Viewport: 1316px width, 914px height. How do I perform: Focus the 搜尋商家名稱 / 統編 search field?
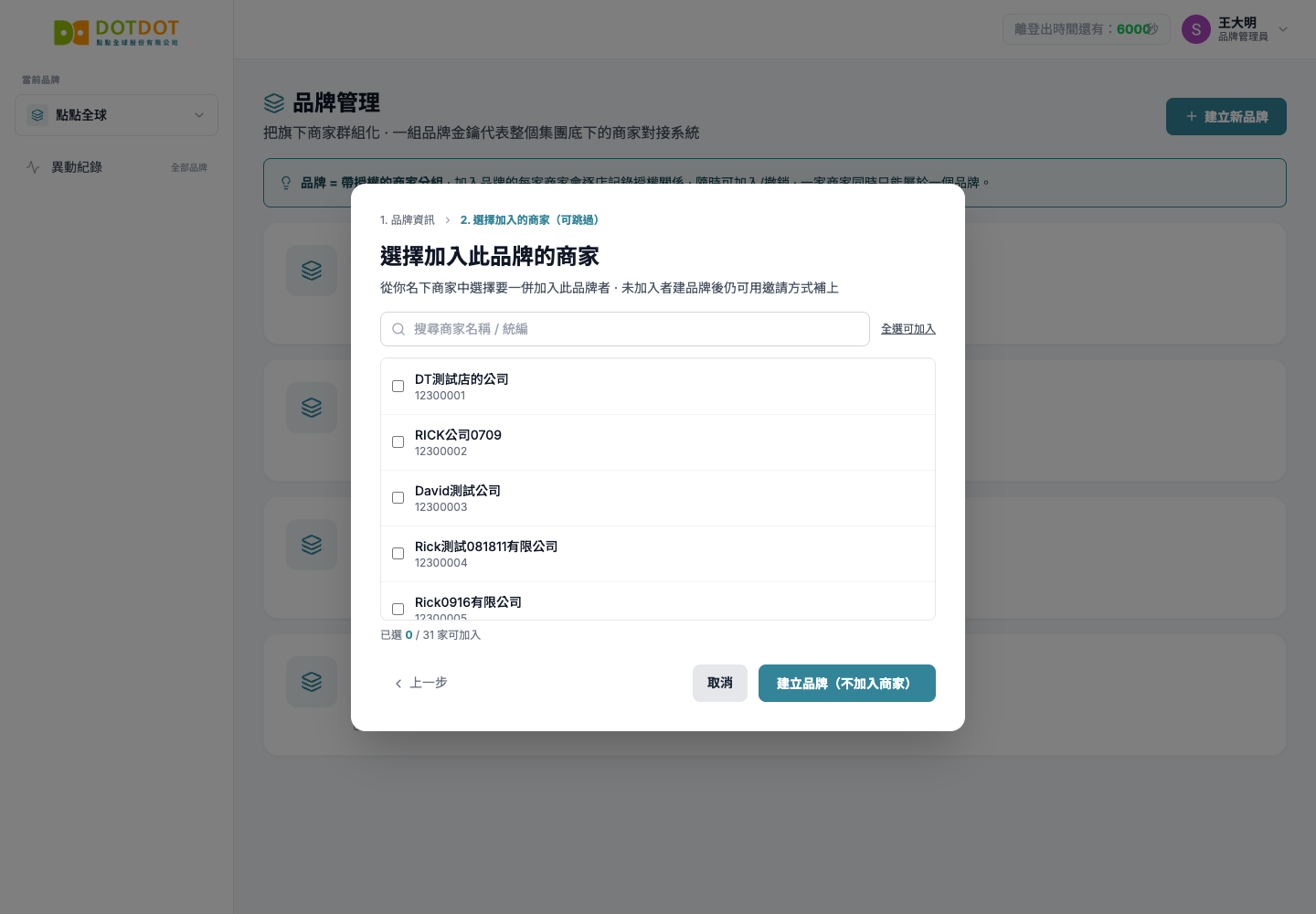pyautogui.click(x=625, y=329)
